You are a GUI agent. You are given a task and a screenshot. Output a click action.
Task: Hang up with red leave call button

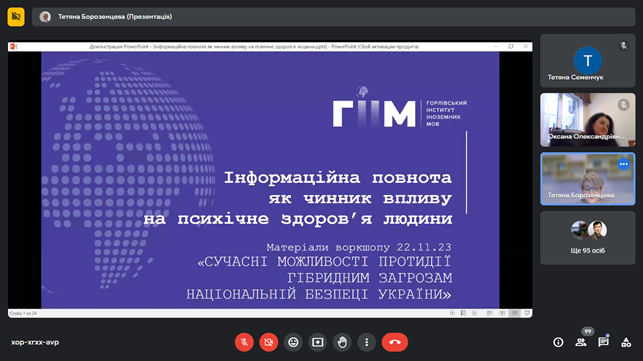[x=395, y=342]
